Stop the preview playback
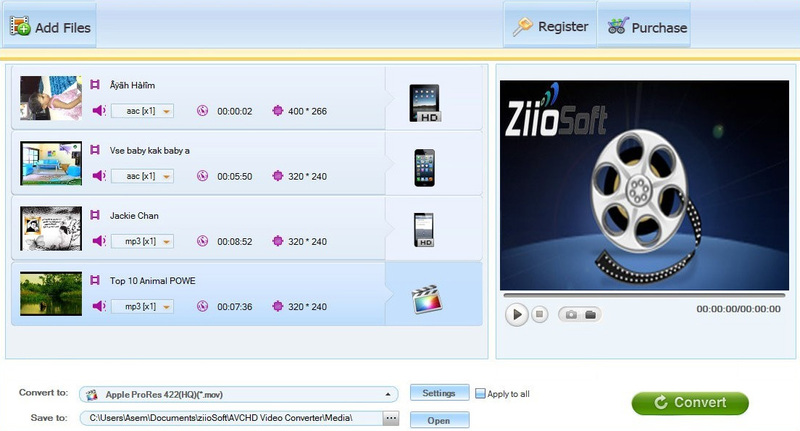 click(x=539, y=314)
